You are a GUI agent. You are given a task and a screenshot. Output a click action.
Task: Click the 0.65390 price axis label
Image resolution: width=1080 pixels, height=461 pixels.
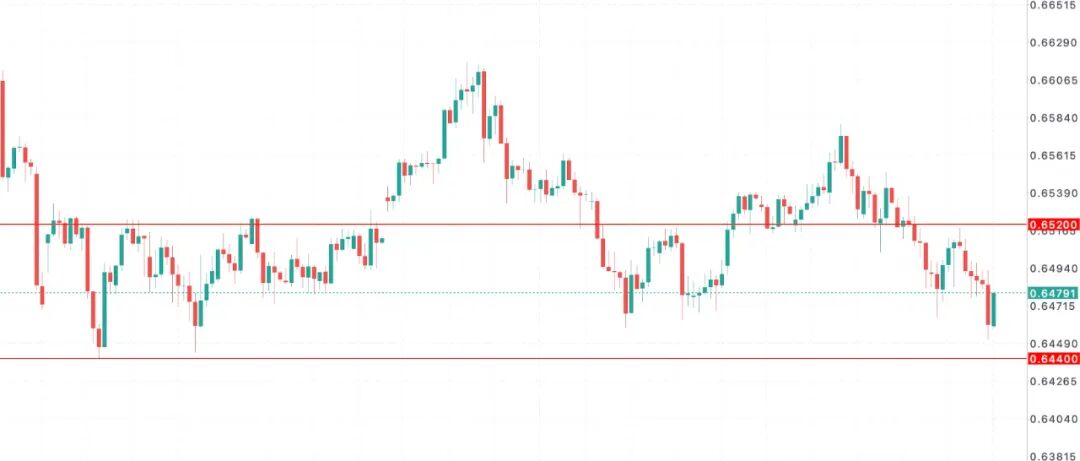tap(1052, 193)
